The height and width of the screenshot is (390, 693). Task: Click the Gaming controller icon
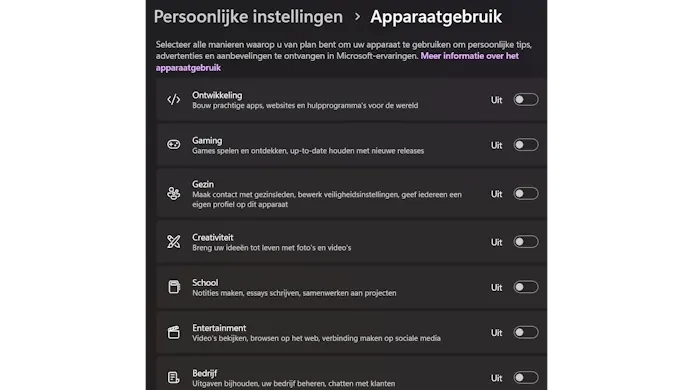tap(173, 145)
